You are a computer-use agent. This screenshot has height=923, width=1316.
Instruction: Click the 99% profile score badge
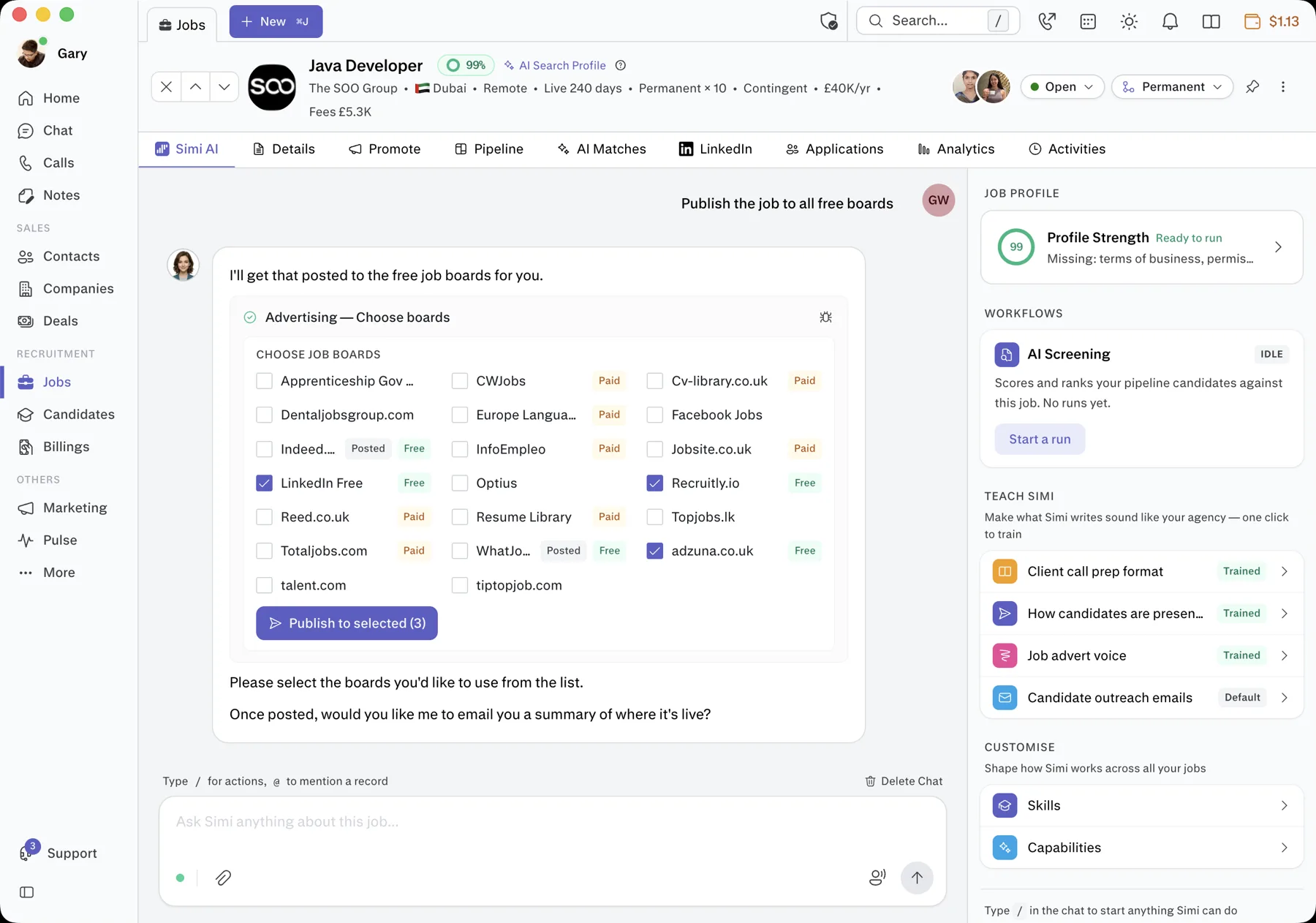click(x=466, y=65)
